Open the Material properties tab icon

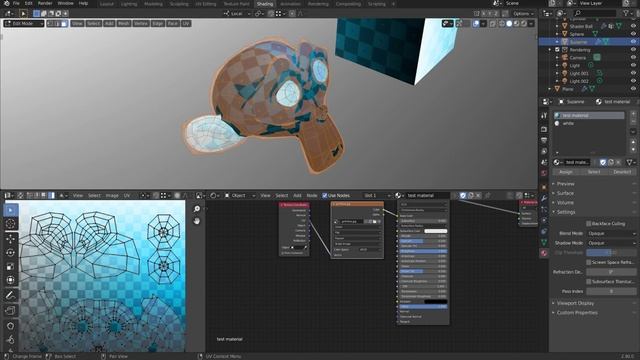[x=544, y=253]
